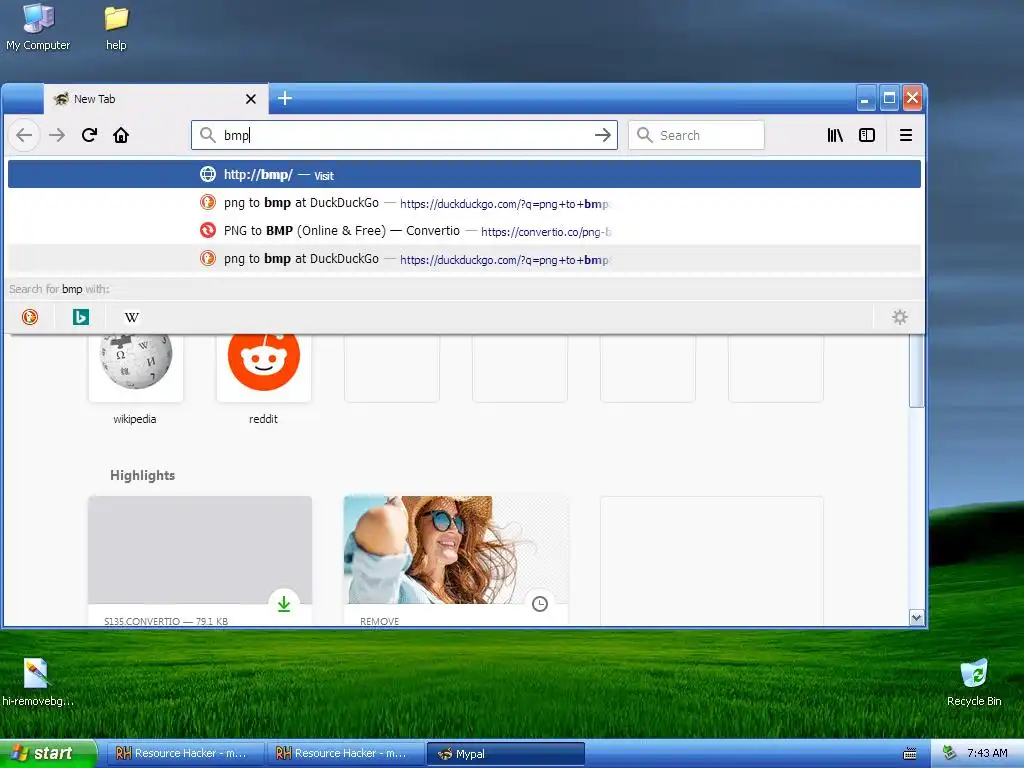Image resolution: width=1024 pixels, height=768 pixels.
Task: Click inside the address bar with bmp
Action: point(404,135)
